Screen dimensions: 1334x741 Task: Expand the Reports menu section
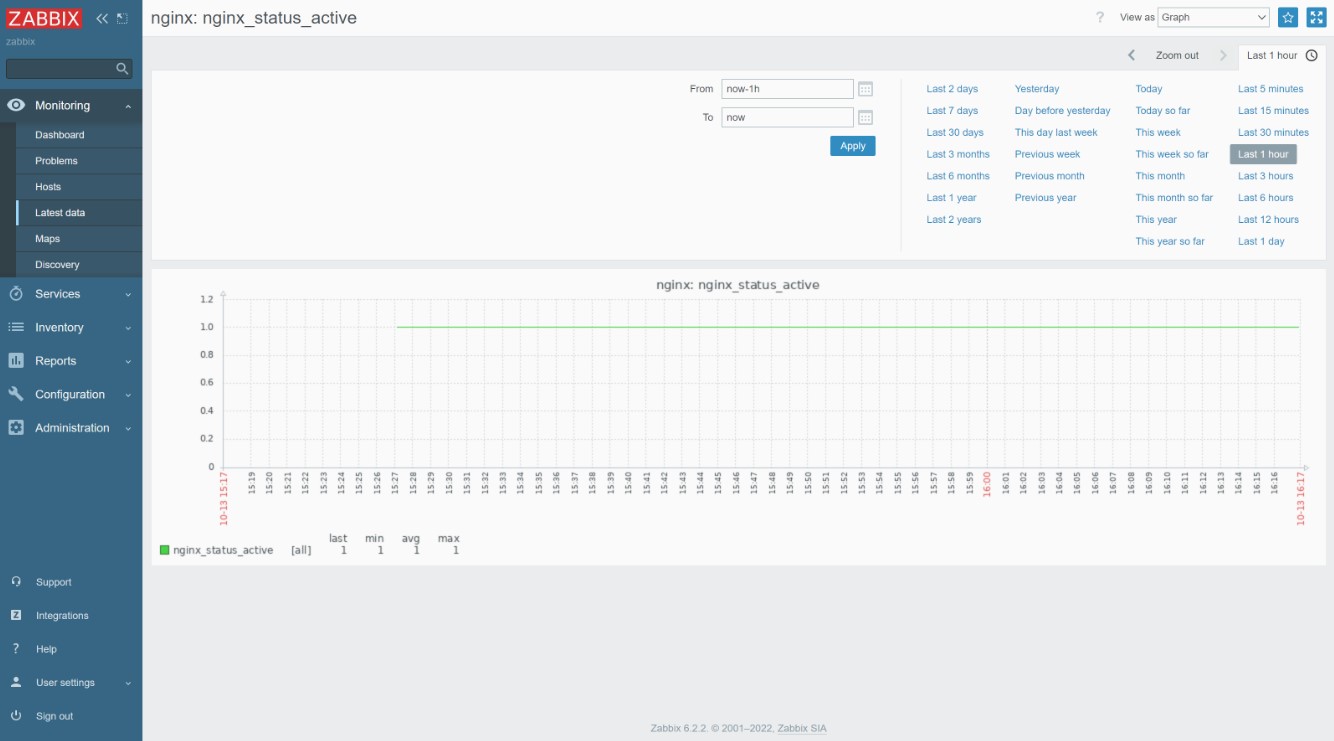[x=128, y=362]
